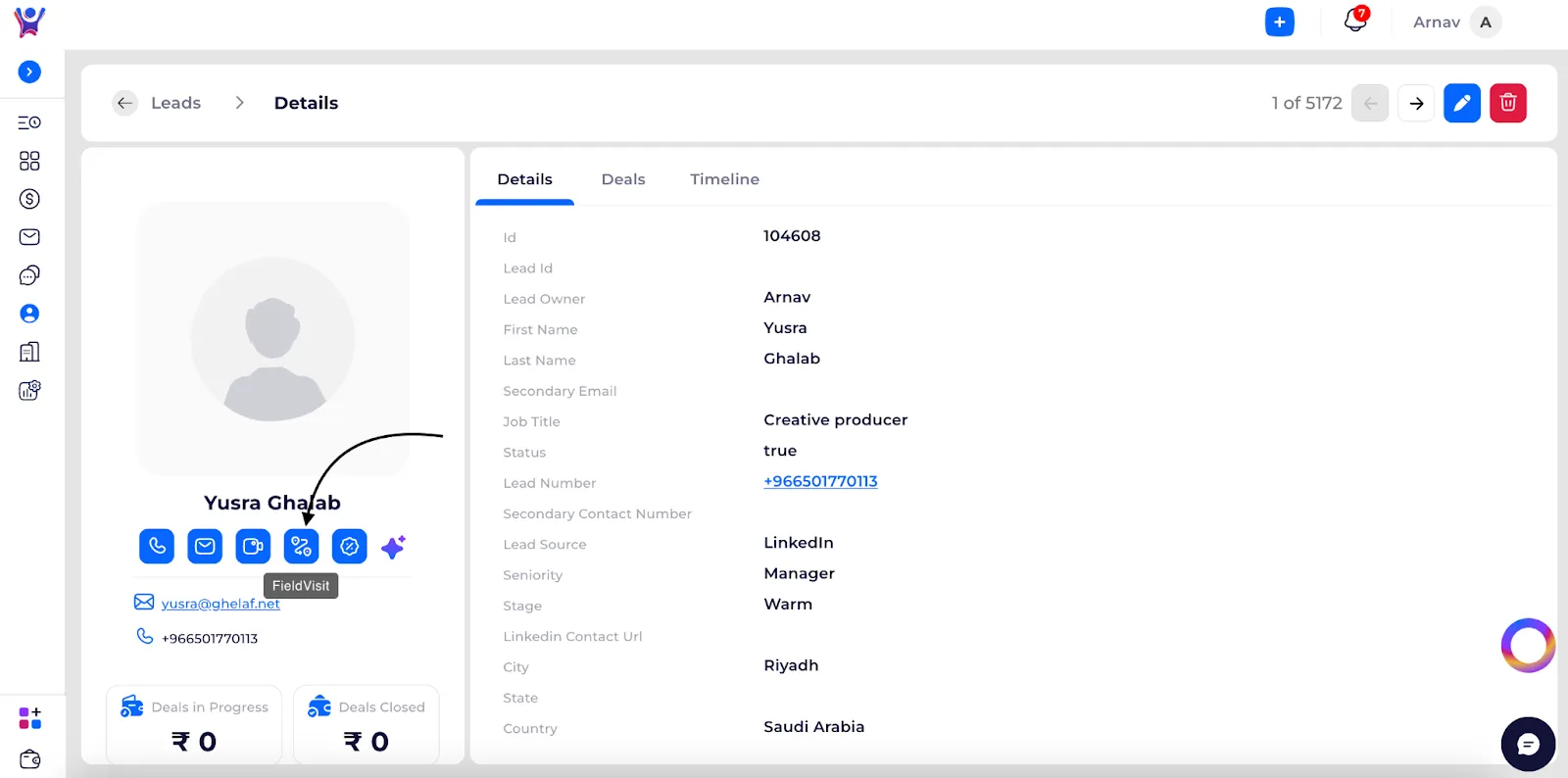
Task: Start video meeting action button
Action: point(253,546)
